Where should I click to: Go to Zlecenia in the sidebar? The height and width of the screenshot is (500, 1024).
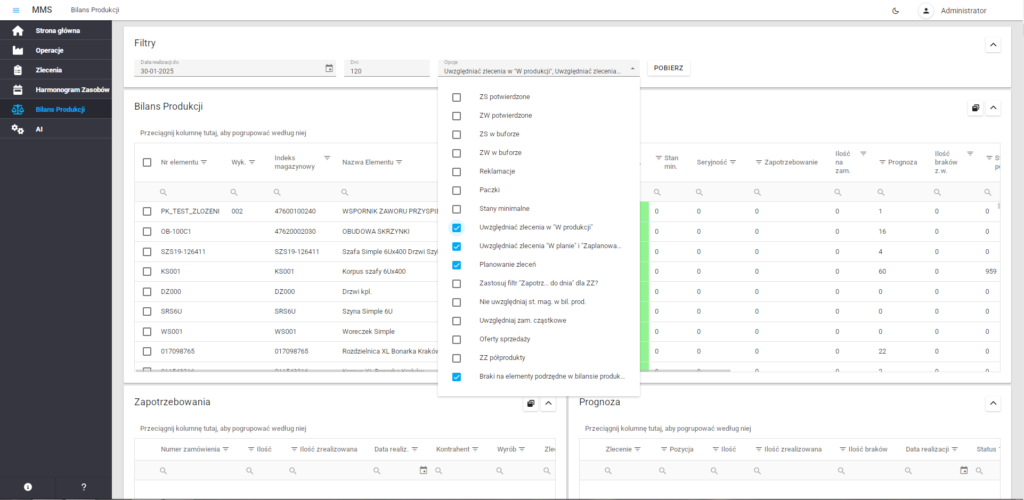pos(48,70)
